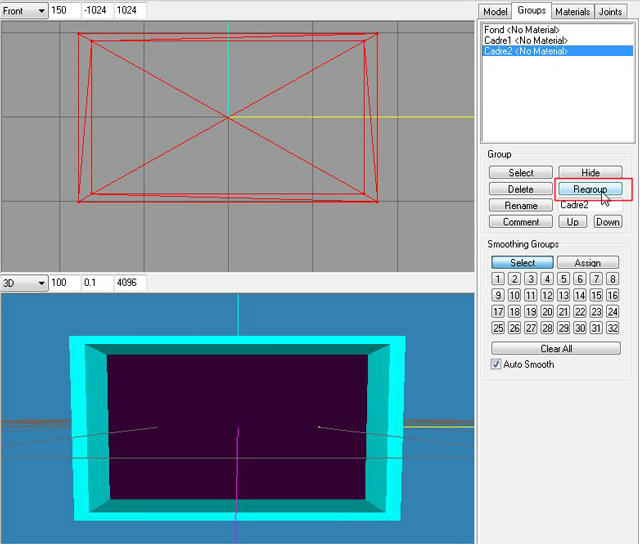
Task: Open the 3D viewport dropdown
Action: (x=24, y=282)
